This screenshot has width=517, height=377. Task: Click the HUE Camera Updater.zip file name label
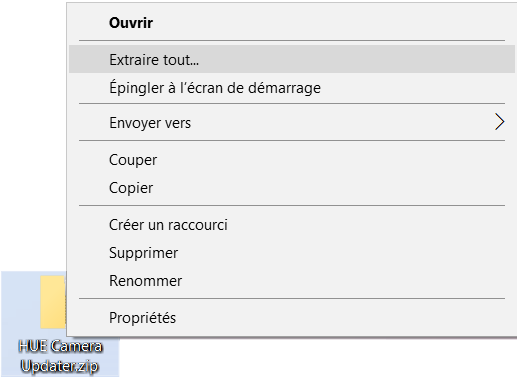click(60, 356)
